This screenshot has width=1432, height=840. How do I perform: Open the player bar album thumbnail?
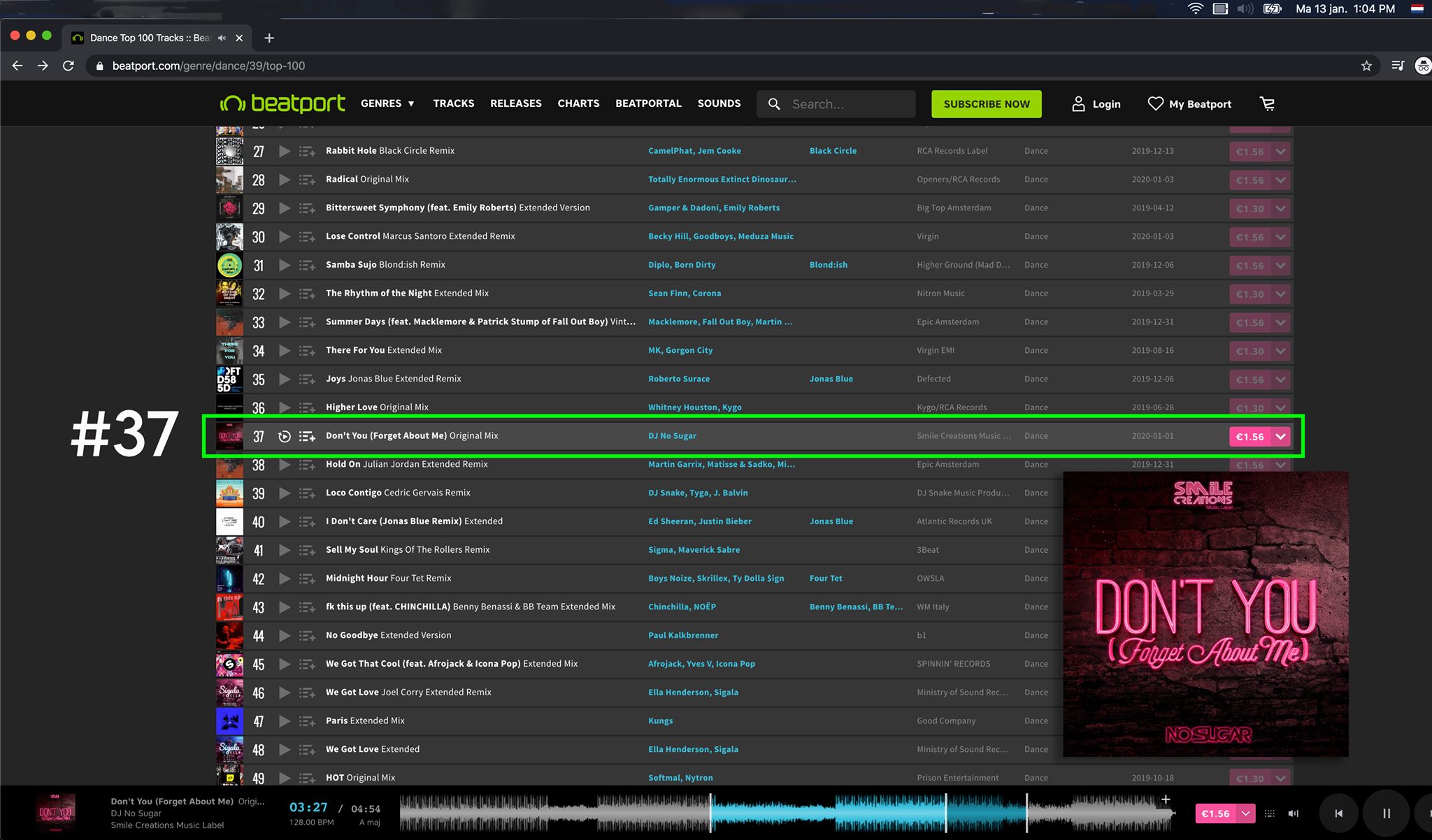click(55, 813)
